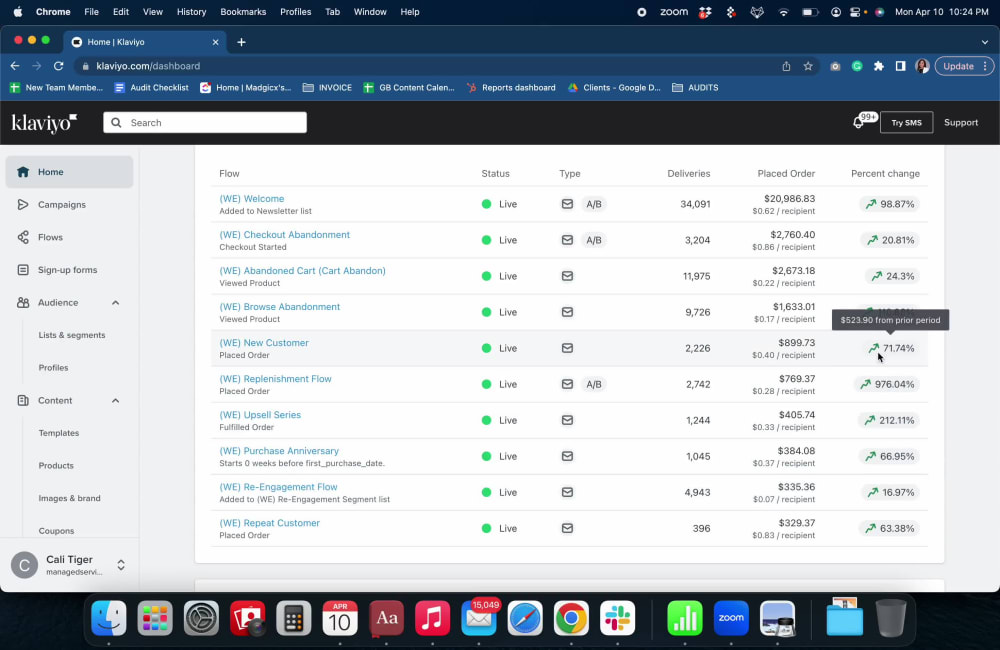
Task: Collapse the Audience sidebar section
Action: pos(115,302)
